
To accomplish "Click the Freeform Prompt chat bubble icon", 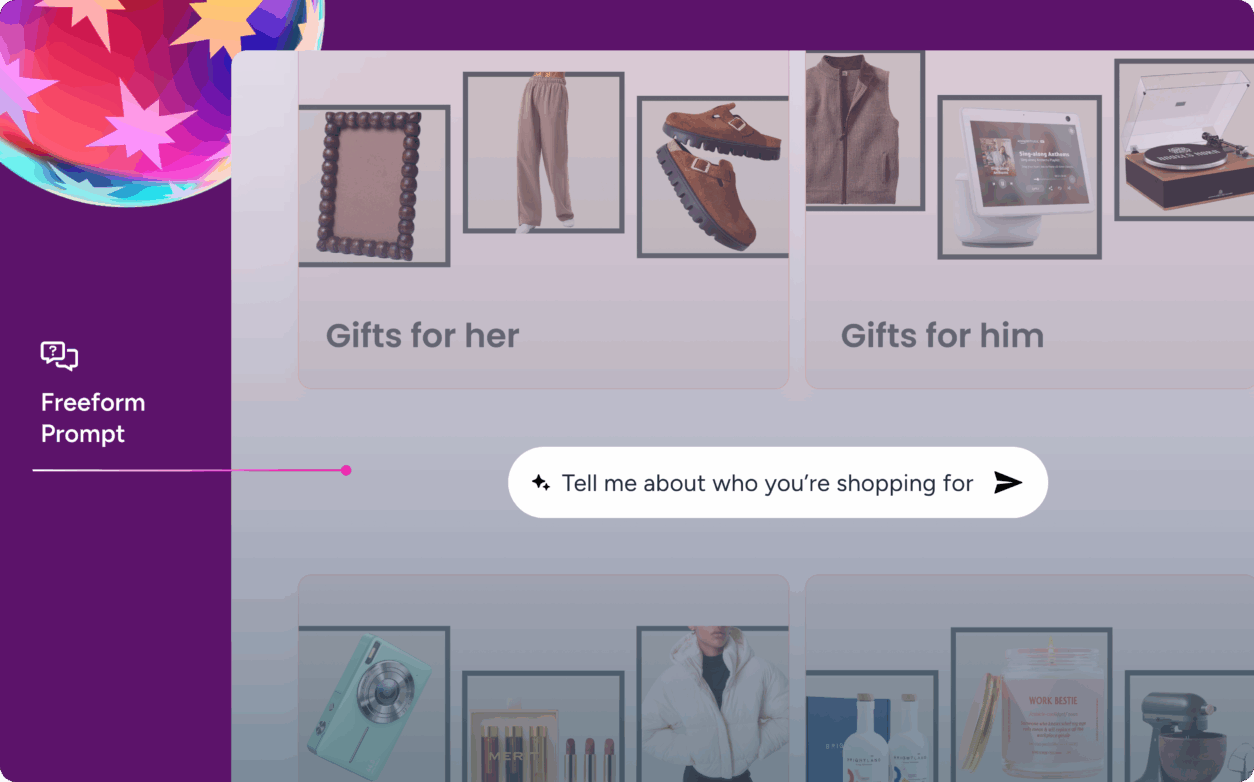I will 59,355.
